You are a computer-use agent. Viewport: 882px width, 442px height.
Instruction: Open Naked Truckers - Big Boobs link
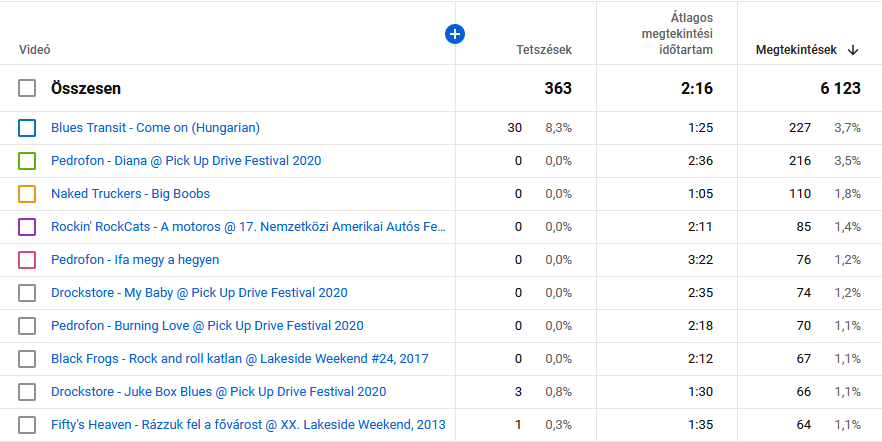click(x=130, y=194)
